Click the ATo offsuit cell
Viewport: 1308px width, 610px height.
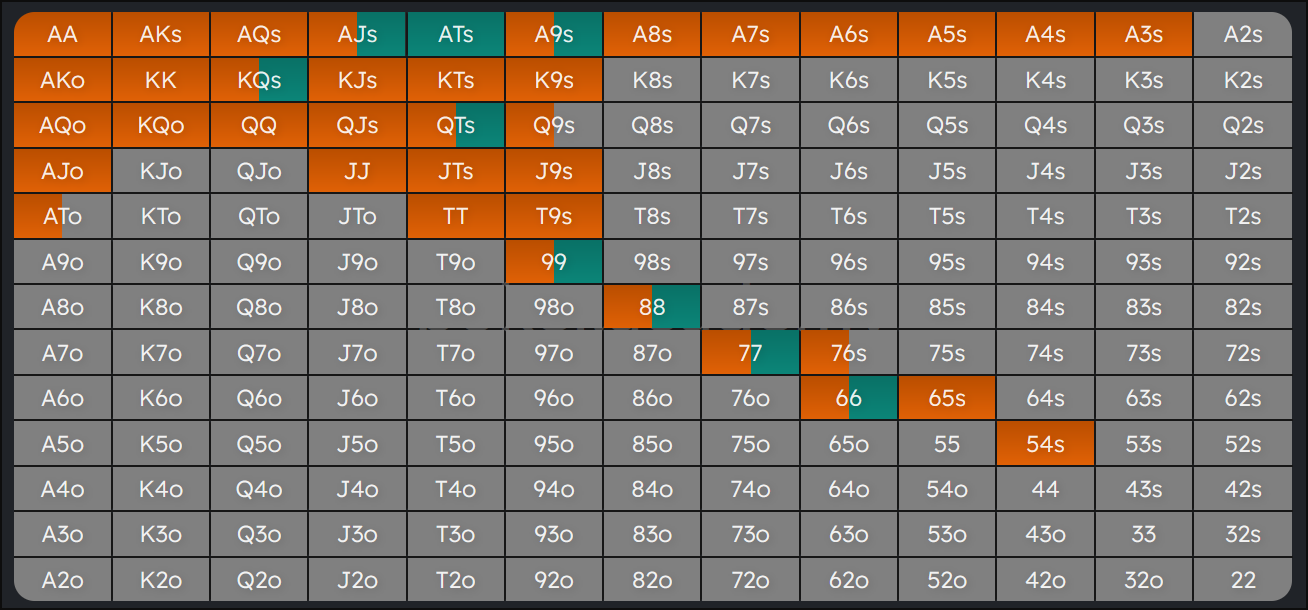(x=62, y=216)
